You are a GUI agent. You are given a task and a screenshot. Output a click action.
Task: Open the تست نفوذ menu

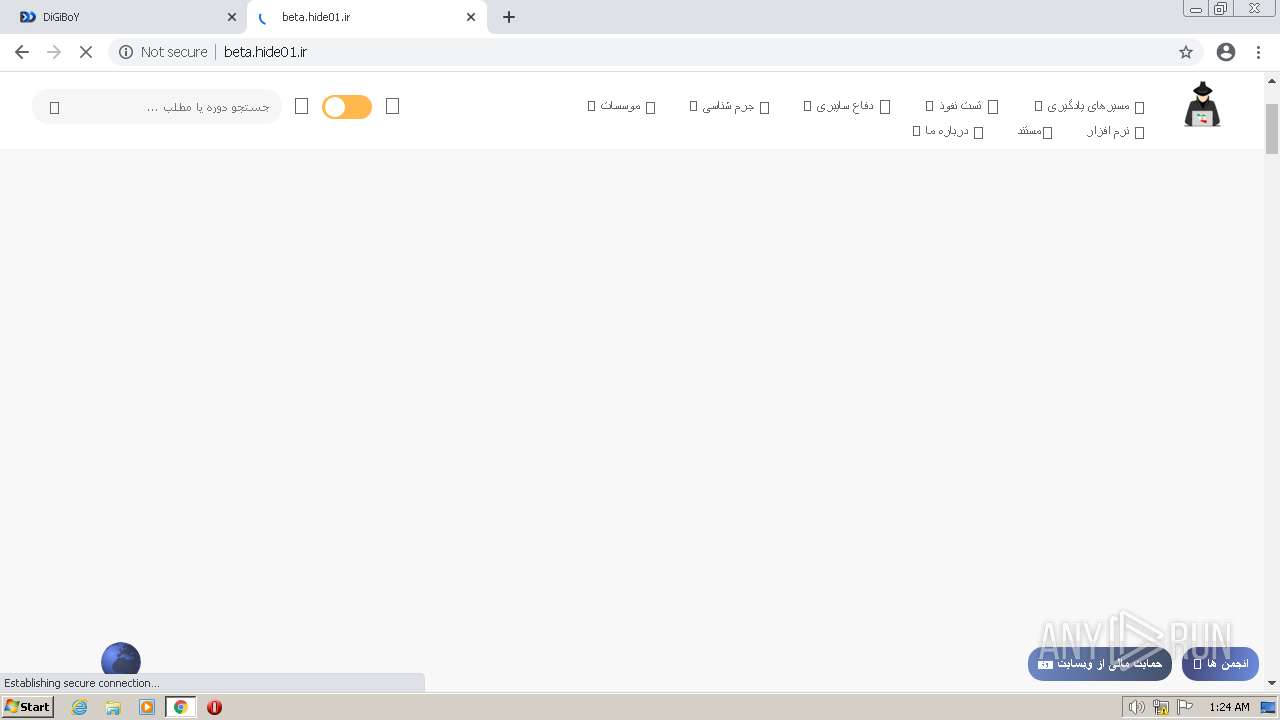961,106
